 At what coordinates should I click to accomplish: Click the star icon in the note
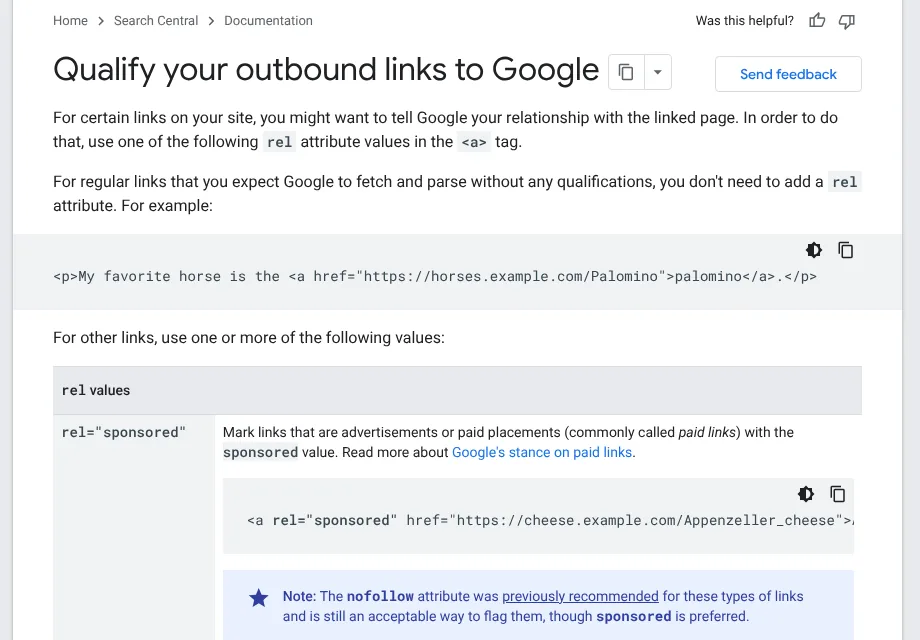(259, 598)
